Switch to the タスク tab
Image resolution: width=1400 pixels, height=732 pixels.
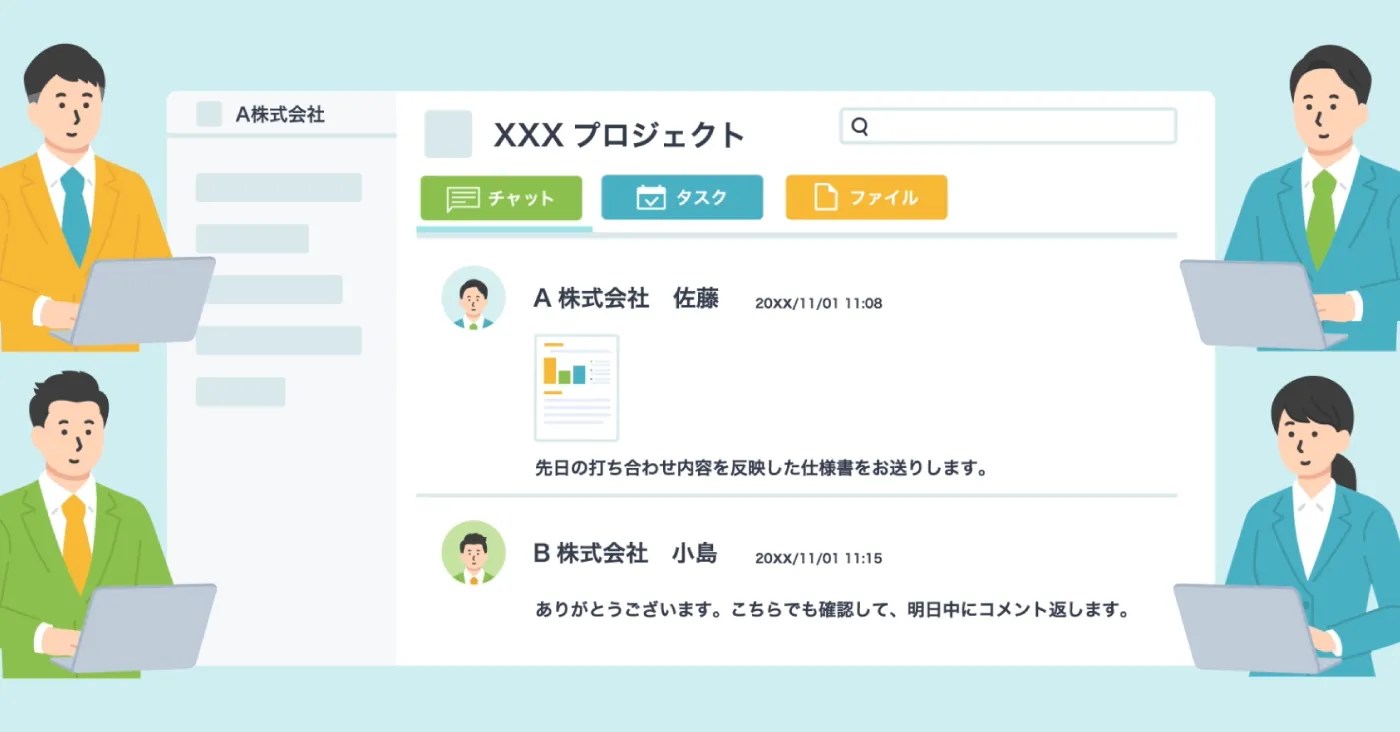[x=682, y=197]
